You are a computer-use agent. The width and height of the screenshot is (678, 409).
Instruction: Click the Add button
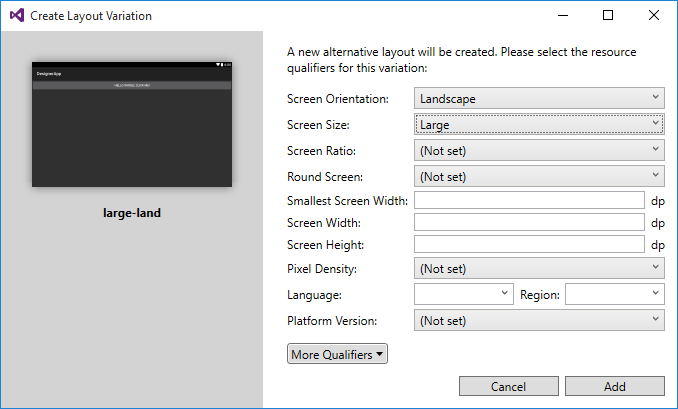[x=614, y=386]
